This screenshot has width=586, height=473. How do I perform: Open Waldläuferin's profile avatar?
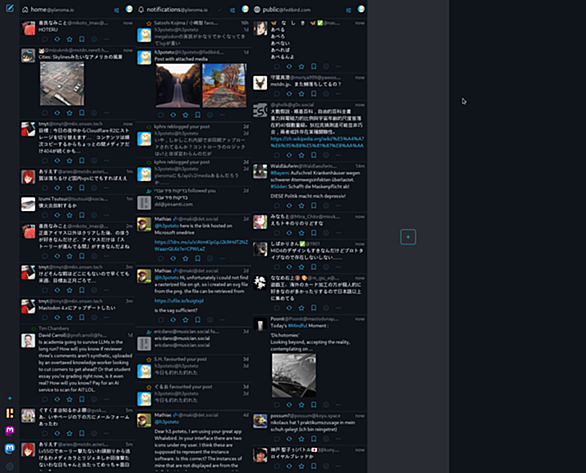(260, 171)
